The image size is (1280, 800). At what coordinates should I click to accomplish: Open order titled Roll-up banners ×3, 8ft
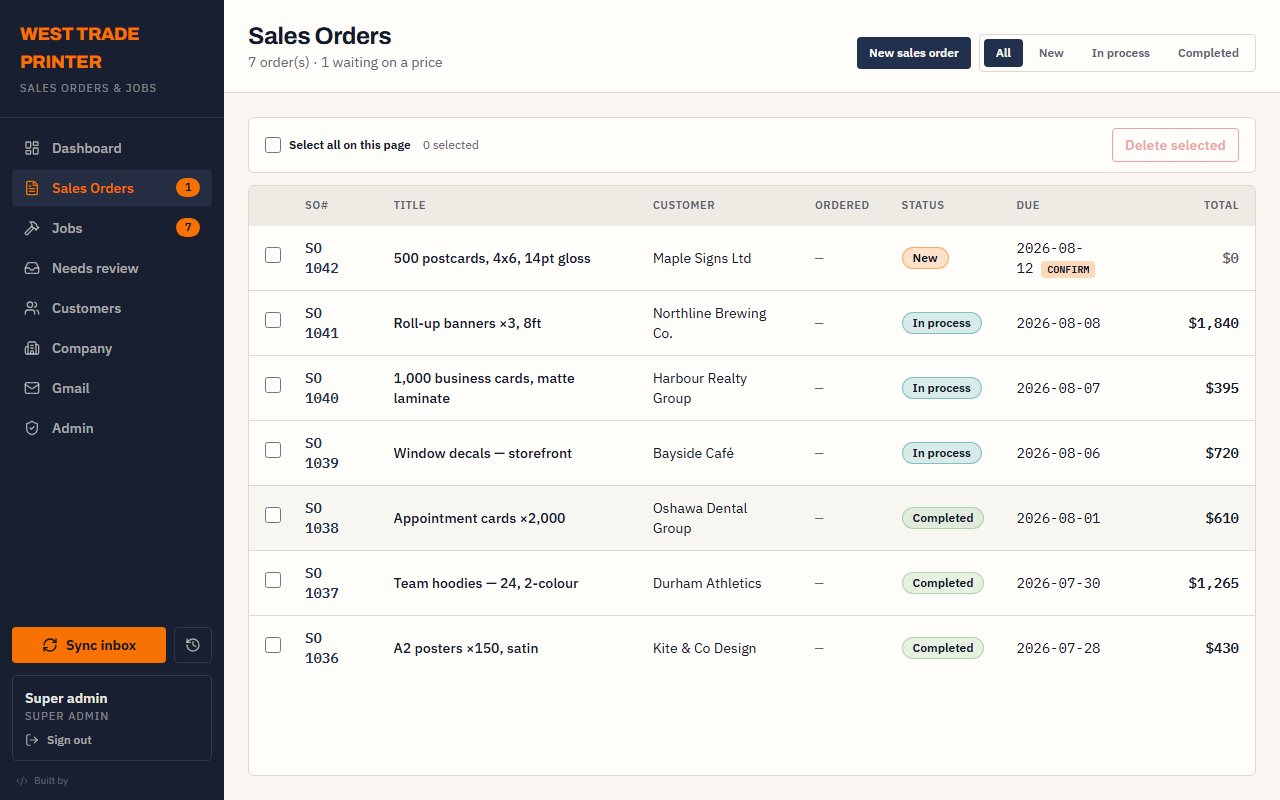(x=467, y=323)
